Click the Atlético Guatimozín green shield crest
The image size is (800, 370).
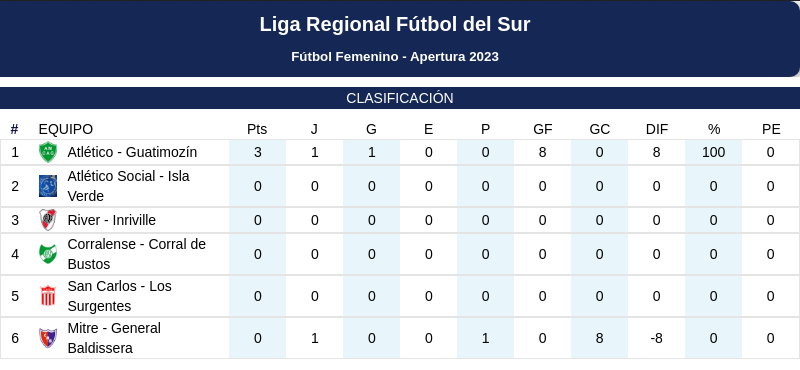[48, 152]
